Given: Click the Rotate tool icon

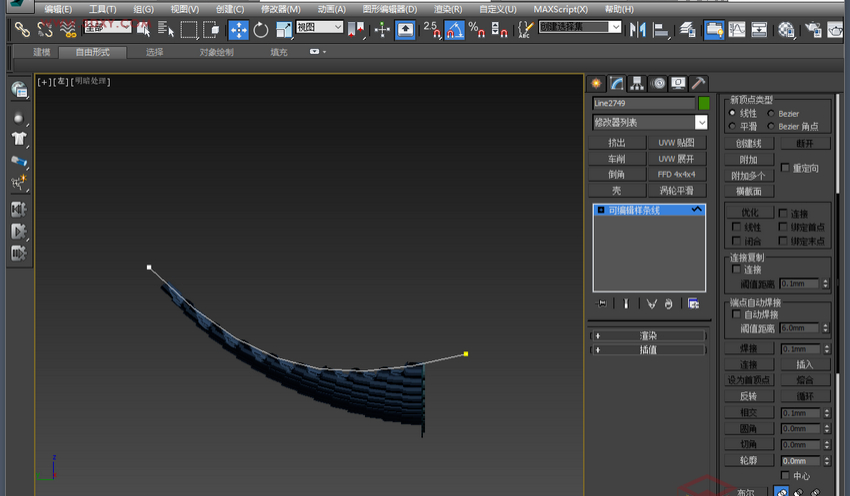Looking at the screenshot, I should (262, 30).
